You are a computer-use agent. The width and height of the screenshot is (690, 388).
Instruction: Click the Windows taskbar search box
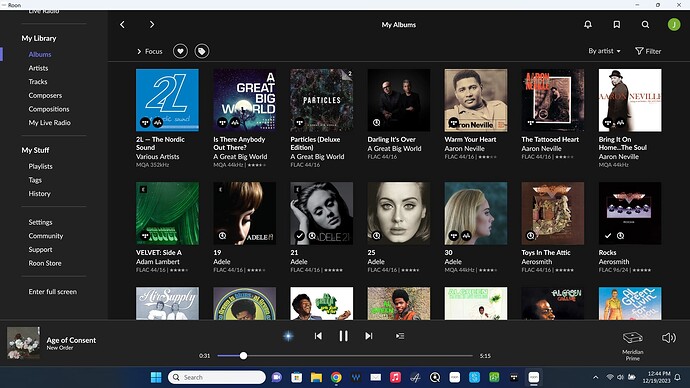tap(217, 377)
